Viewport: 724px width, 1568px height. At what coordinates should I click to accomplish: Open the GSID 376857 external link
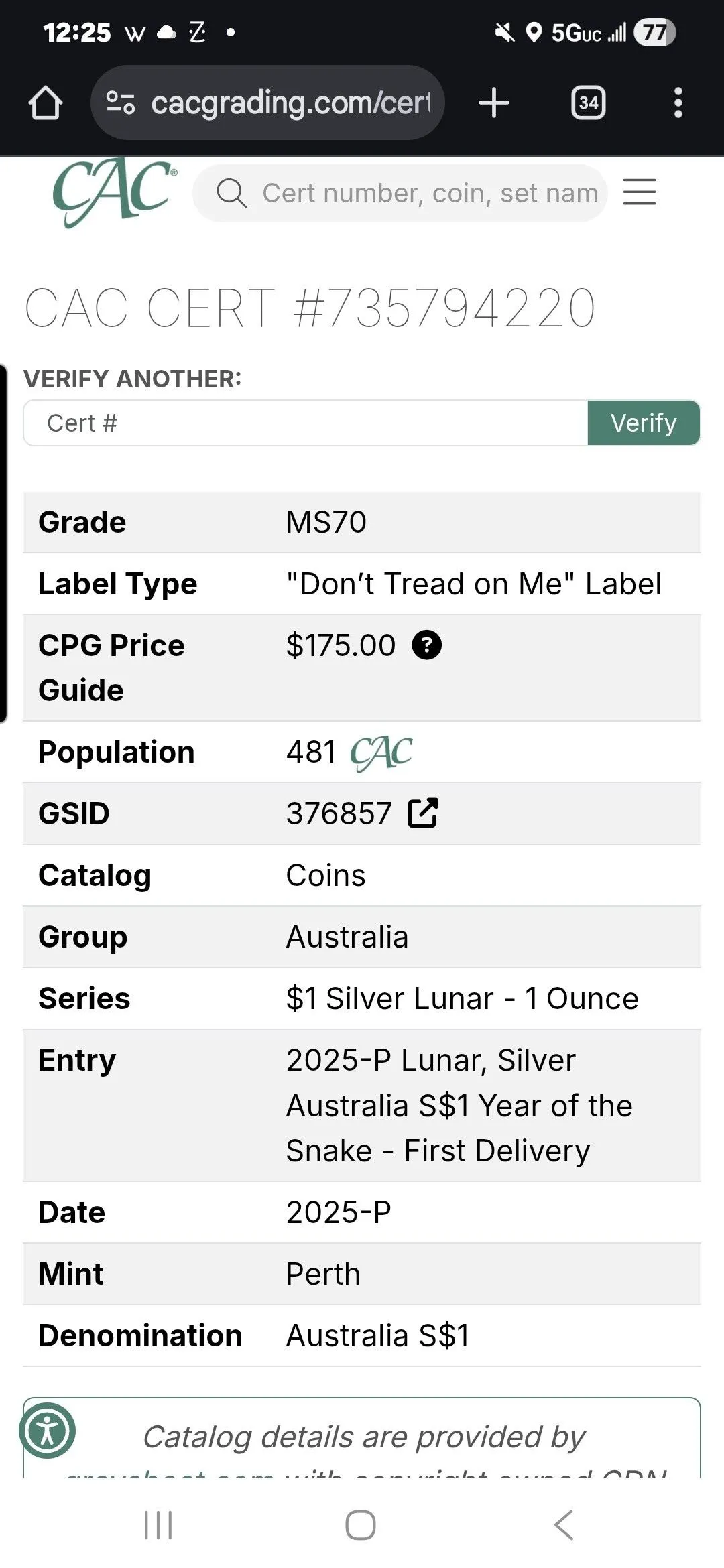coord(422,813)
